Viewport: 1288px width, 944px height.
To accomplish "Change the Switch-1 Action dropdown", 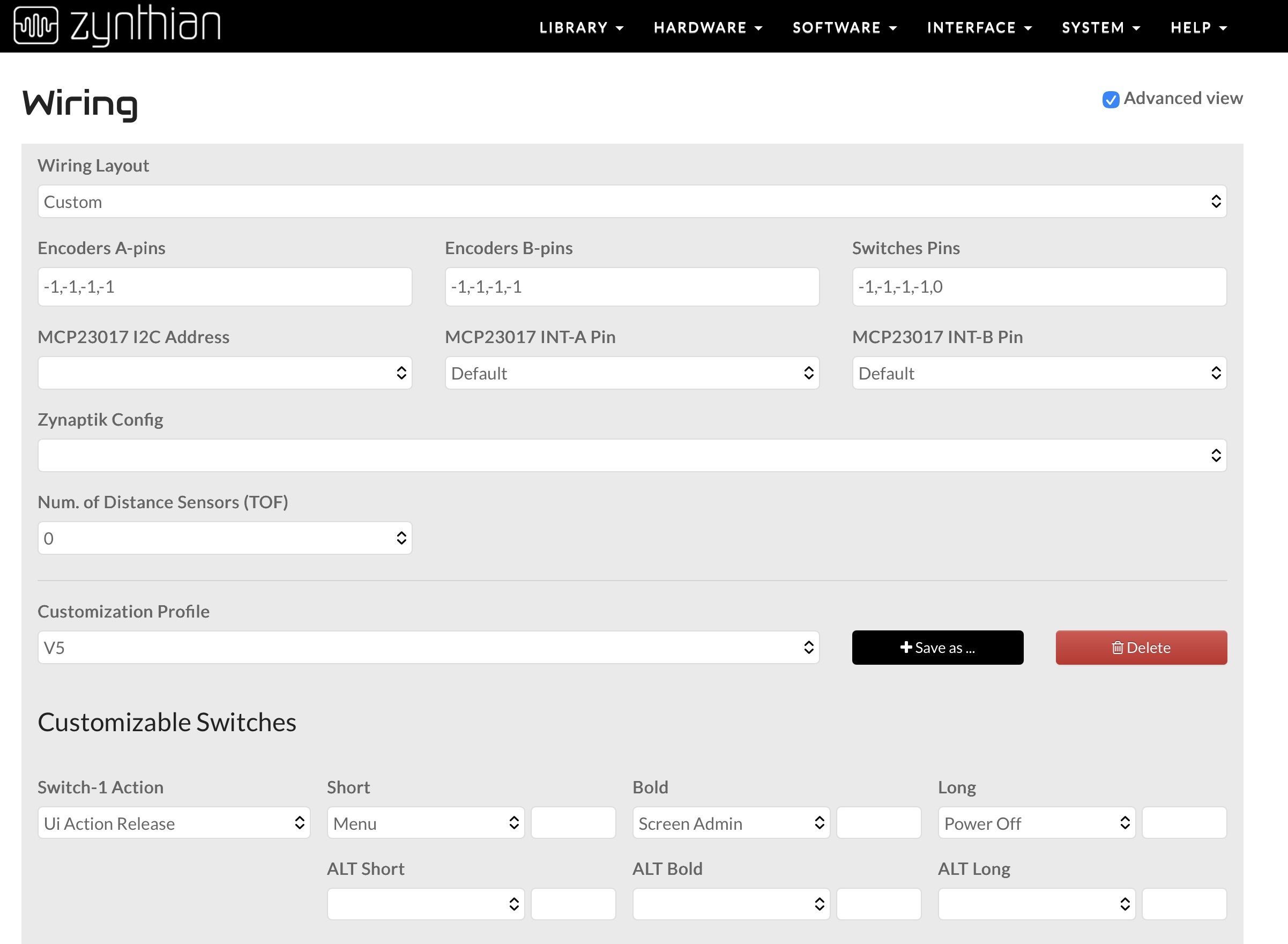I will 174,823.
